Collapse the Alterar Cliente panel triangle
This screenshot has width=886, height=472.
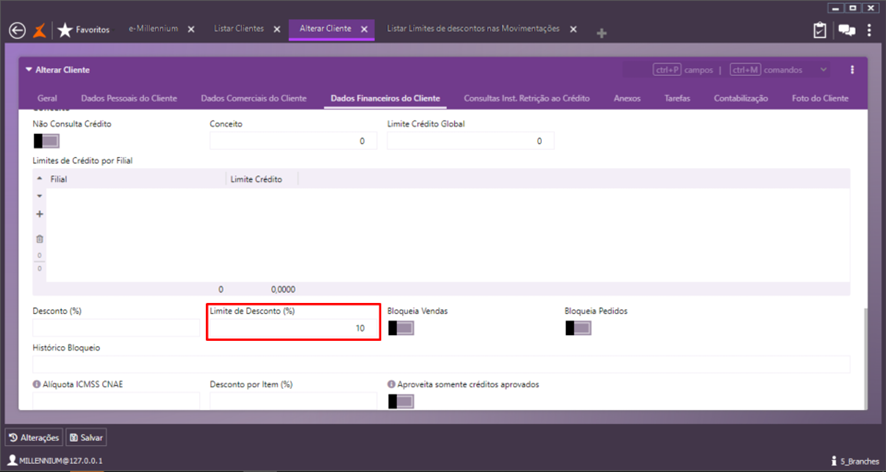(29, 70)
